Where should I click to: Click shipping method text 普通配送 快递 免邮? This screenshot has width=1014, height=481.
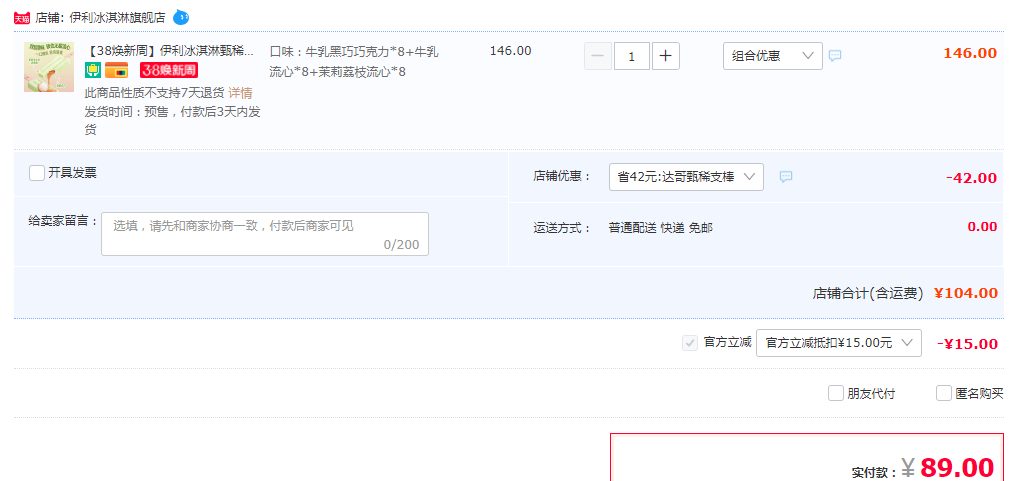pyautogui.click(x=660, y=228)
